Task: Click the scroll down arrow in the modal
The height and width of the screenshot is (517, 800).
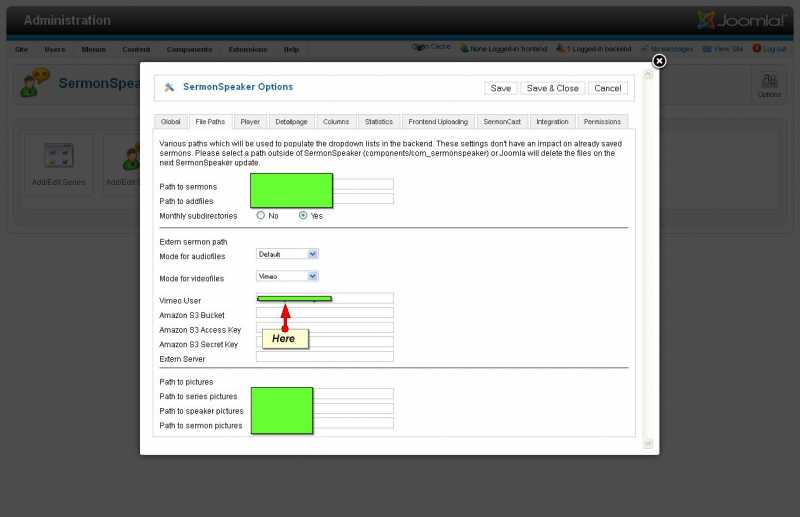Action: [648, 444]
